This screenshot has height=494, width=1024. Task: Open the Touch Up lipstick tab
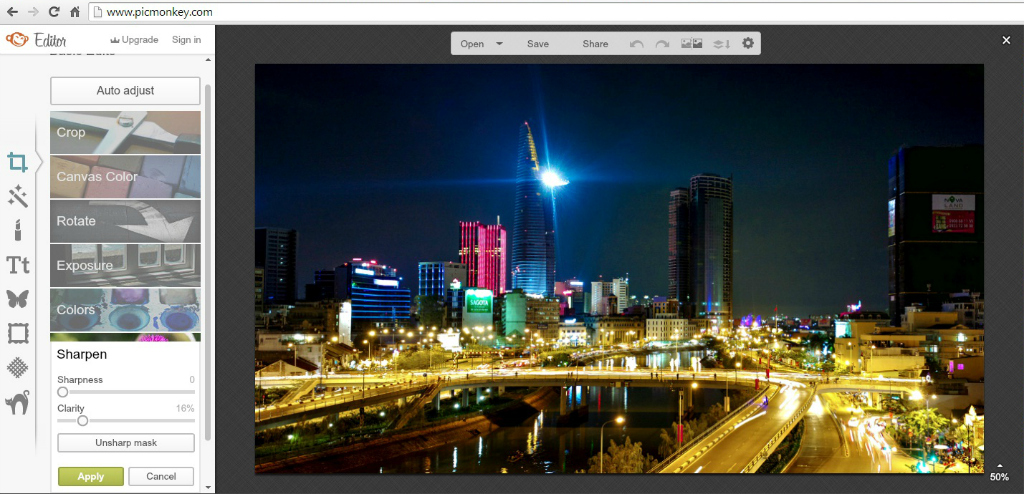pyautogui.click(x=18, y=230)
